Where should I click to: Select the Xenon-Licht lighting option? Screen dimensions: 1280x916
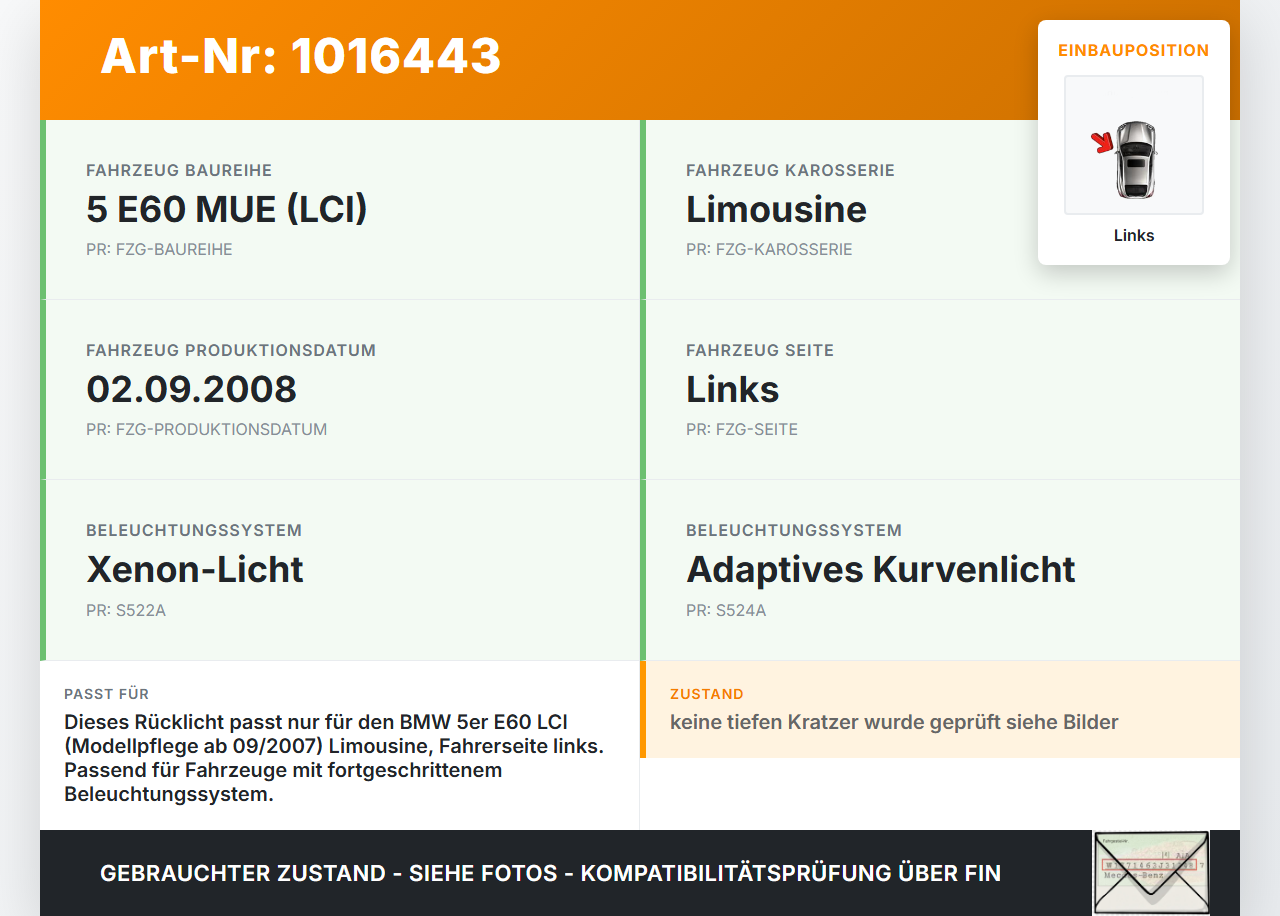pos(195,569)
